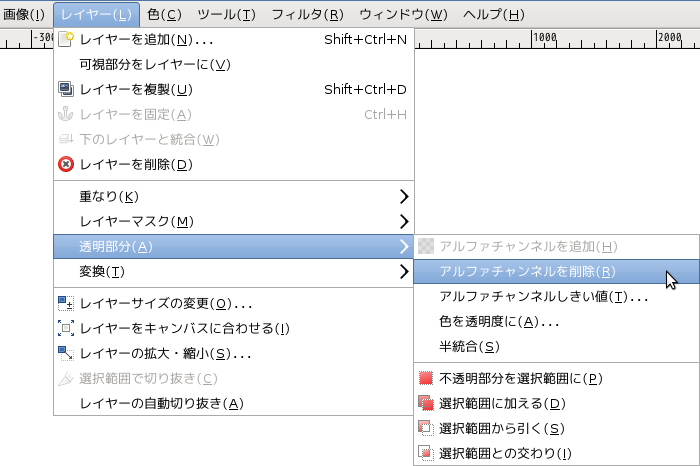The image size is (700, 466).
Task: Click the new layer icon beside レイヤーを追加
Action: 66,40
